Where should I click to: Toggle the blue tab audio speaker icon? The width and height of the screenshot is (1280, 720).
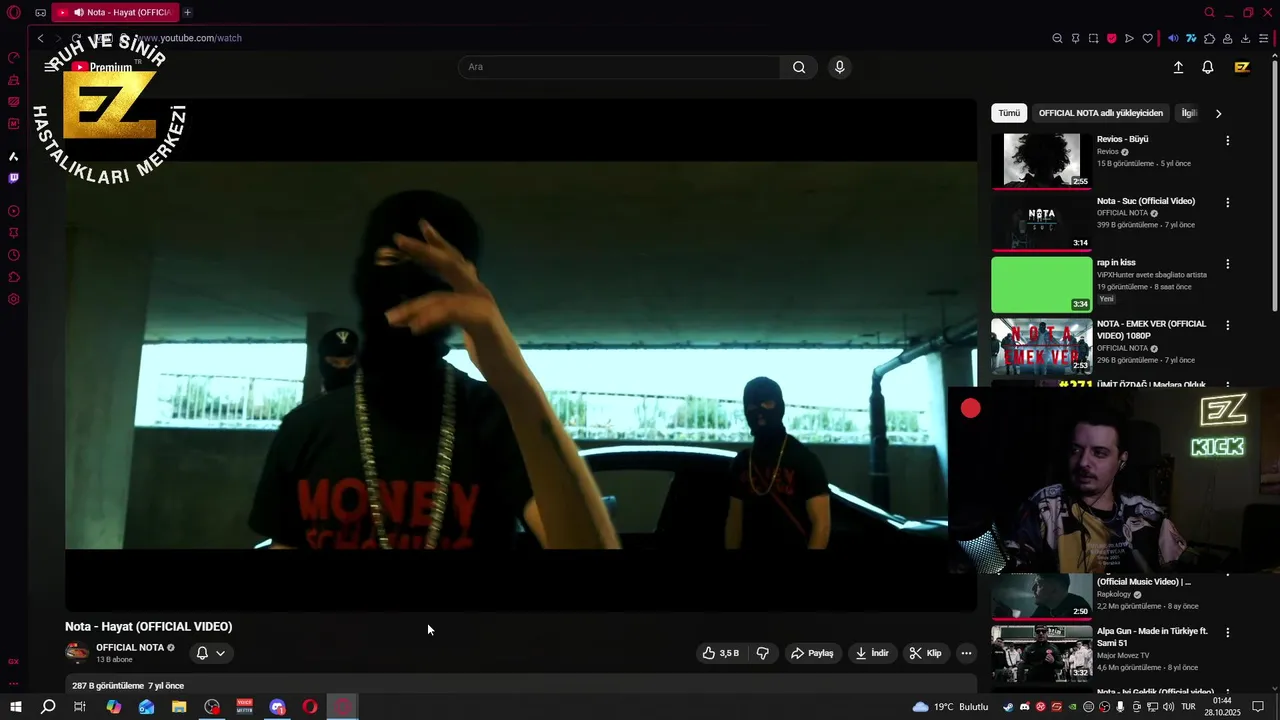[x=1173, y=38]
